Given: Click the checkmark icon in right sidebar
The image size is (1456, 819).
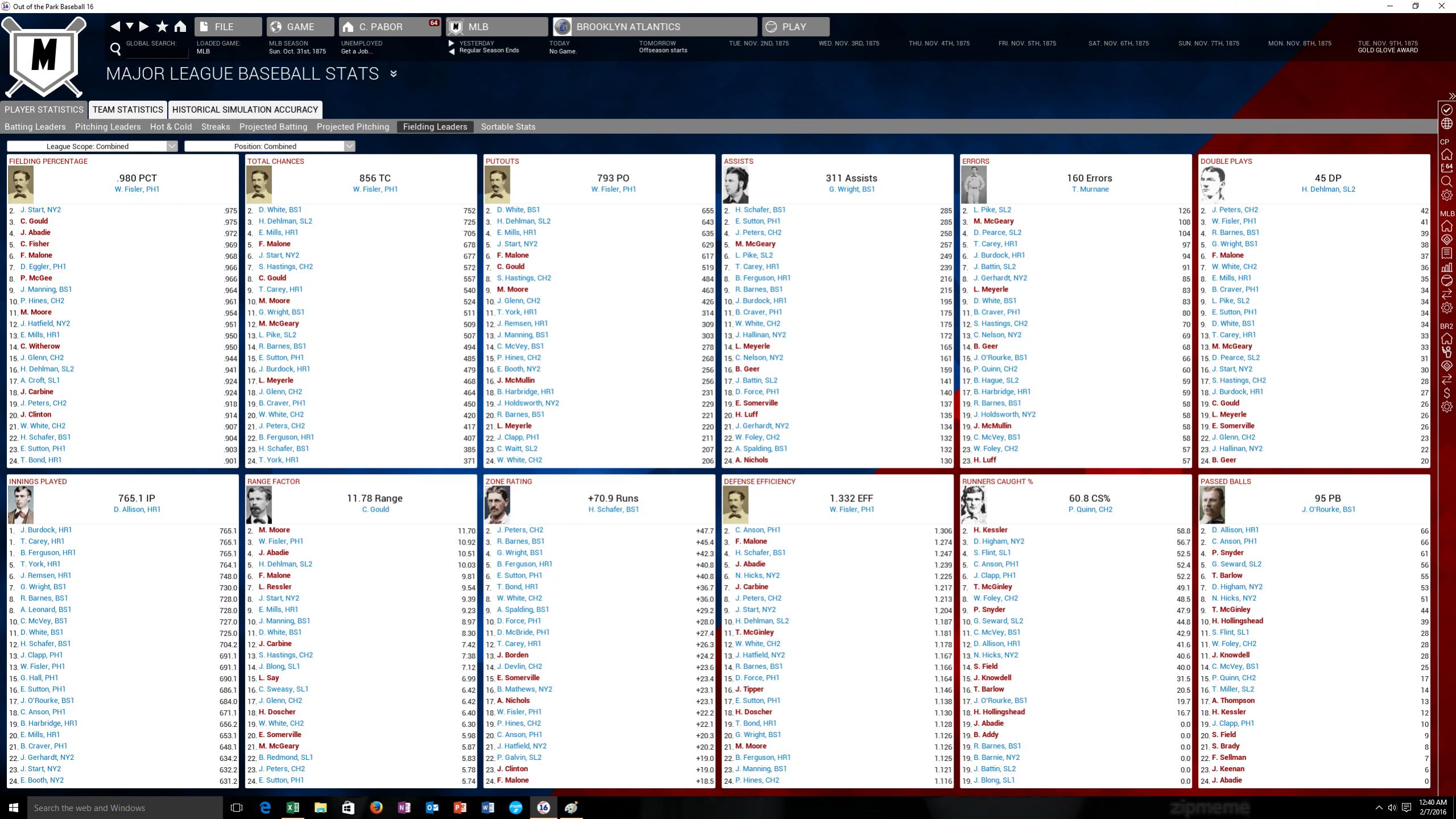Looking at the screenshot, I should point(1447,109).
